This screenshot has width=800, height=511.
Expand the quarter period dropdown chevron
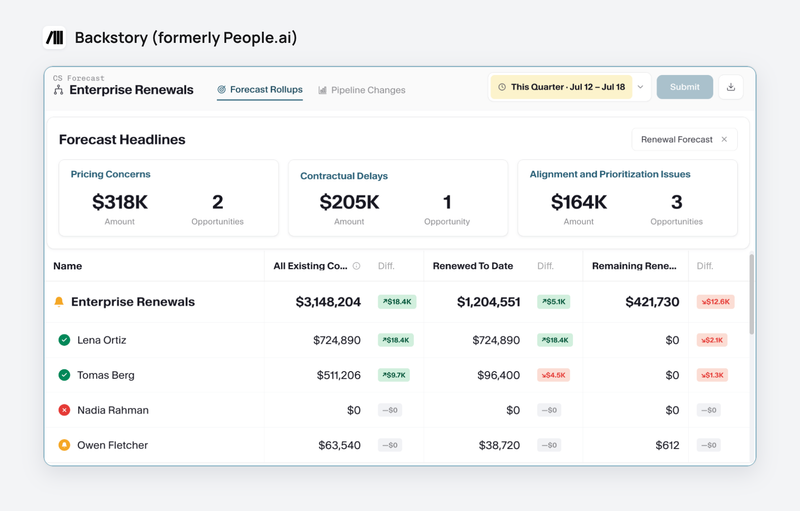640,87
